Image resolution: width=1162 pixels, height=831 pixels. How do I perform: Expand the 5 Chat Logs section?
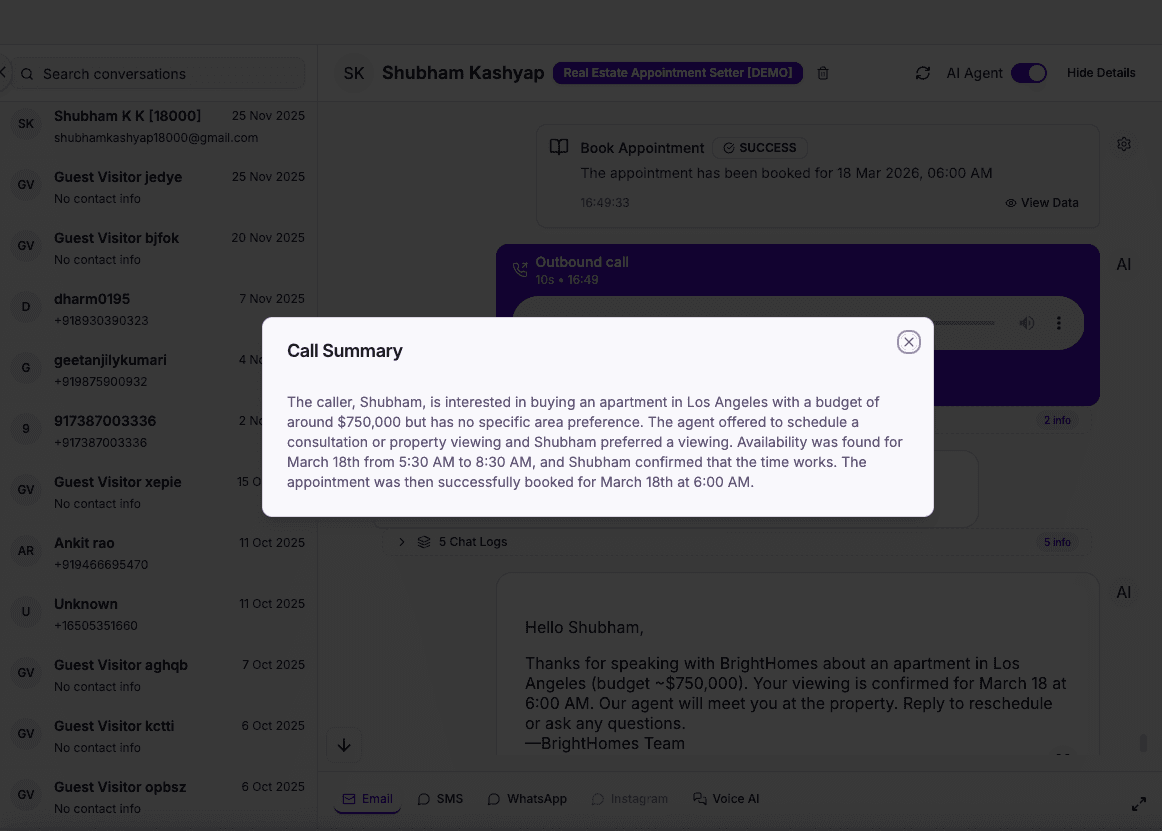[x=401, y=541]
